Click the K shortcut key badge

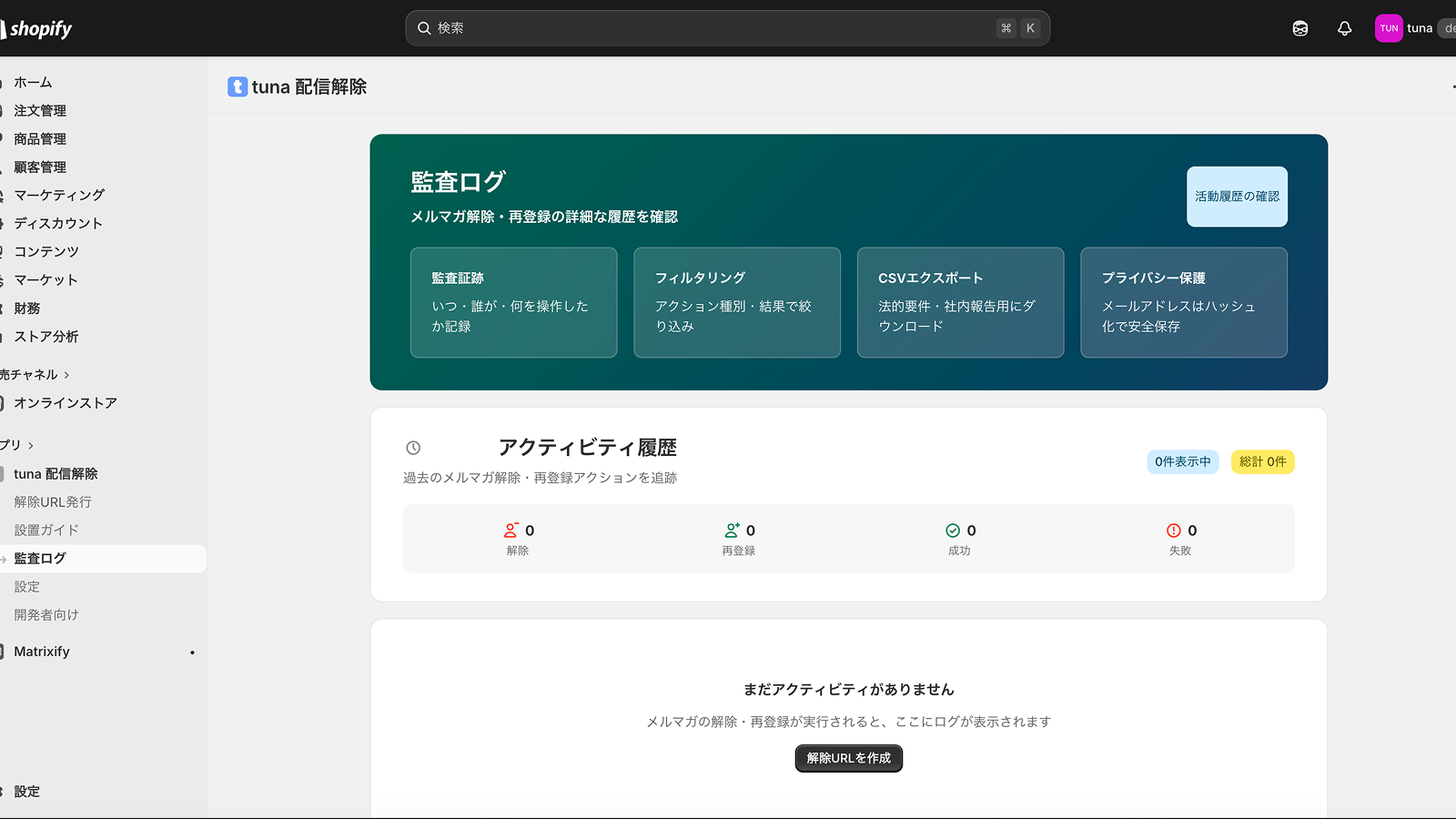click(x=1030, y=28)
